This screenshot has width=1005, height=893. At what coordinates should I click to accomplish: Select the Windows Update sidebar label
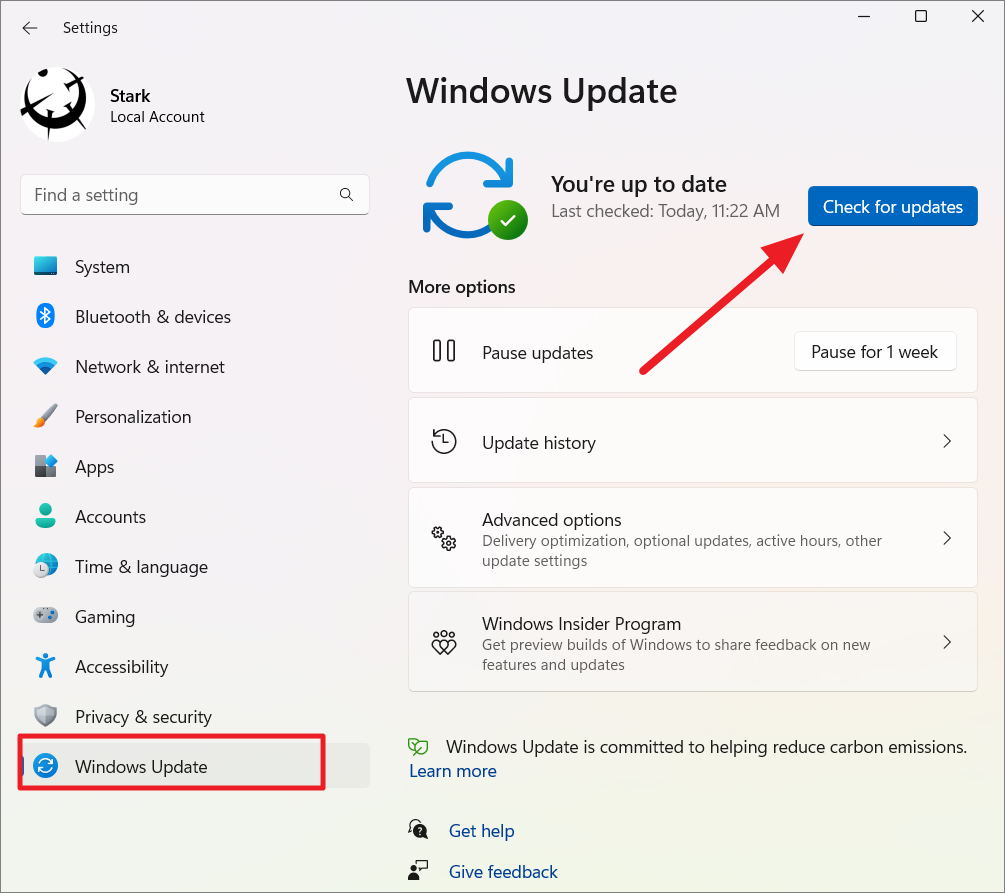click(x=141, y=767)
